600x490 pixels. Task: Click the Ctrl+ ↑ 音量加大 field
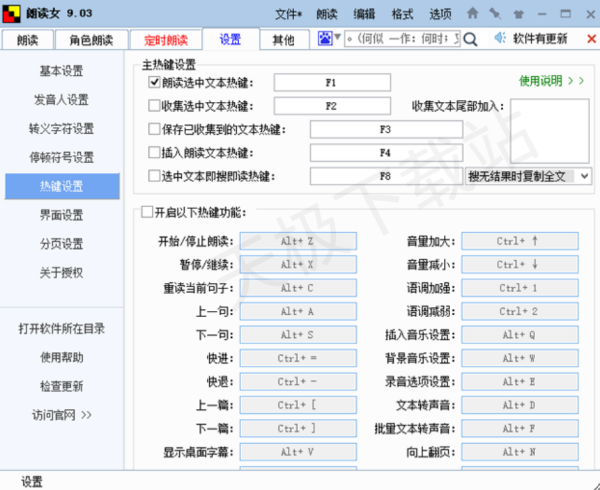point(520,241)
